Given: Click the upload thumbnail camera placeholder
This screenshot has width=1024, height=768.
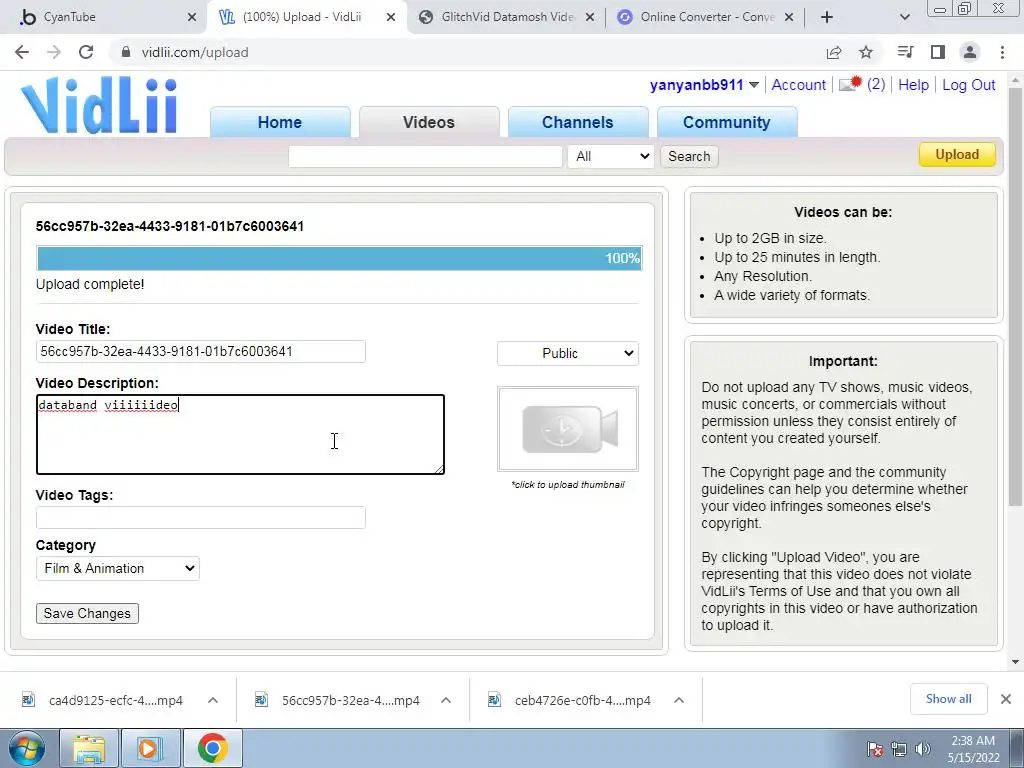Looking at the screenshot, I should point(568,429).
